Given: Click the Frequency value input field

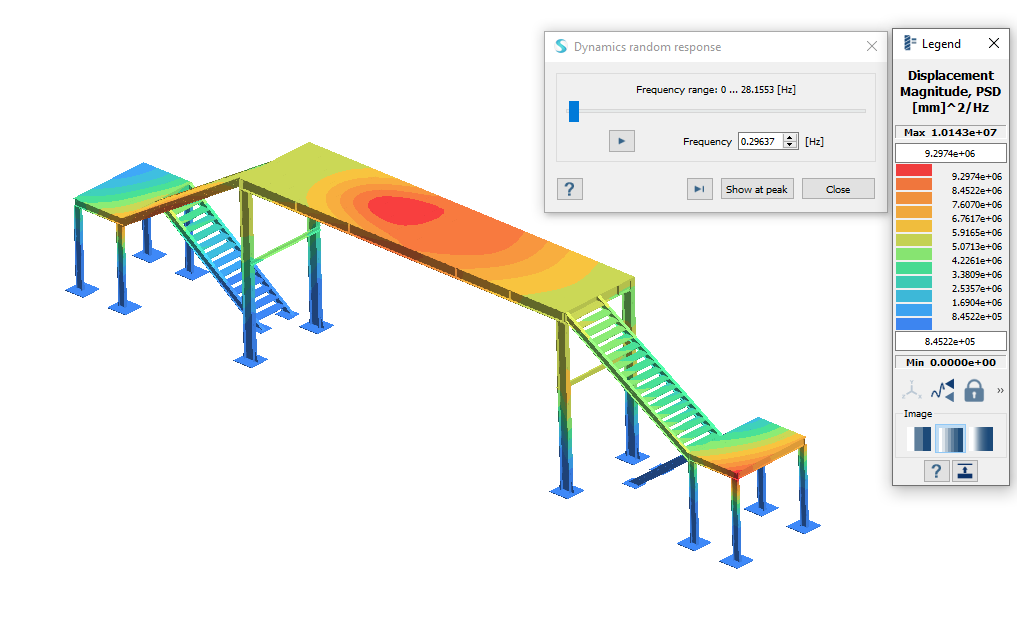Looking at the screenshot, I should click(760, 142).
